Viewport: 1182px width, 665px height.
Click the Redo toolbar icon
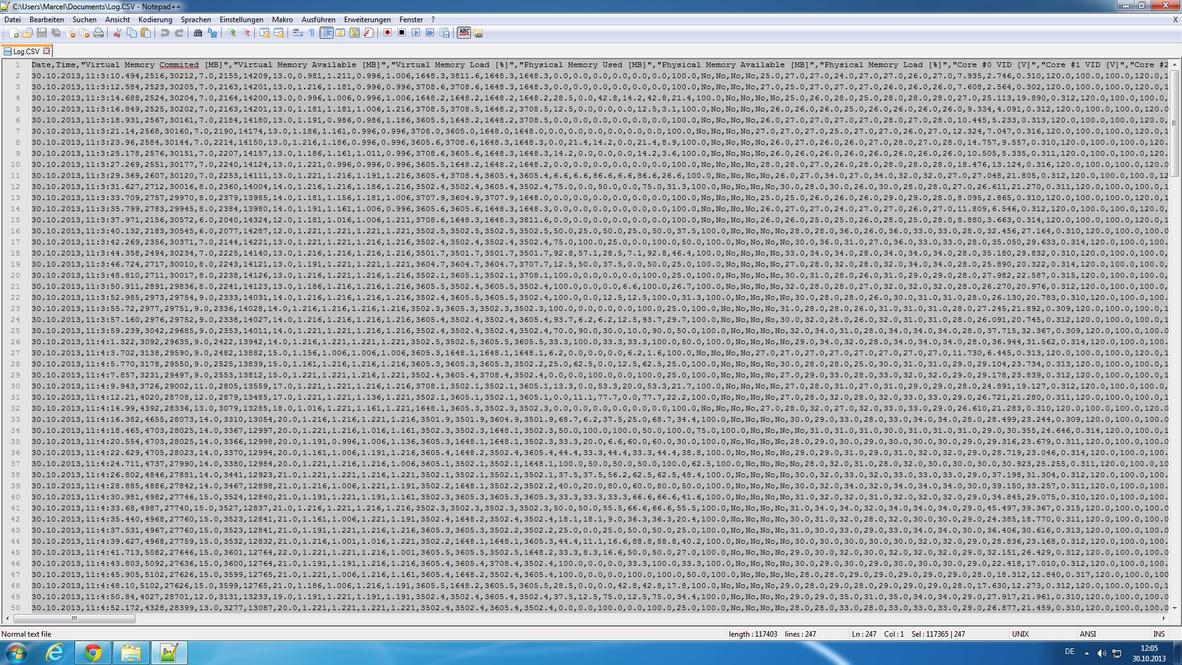(x=179, y=33)
